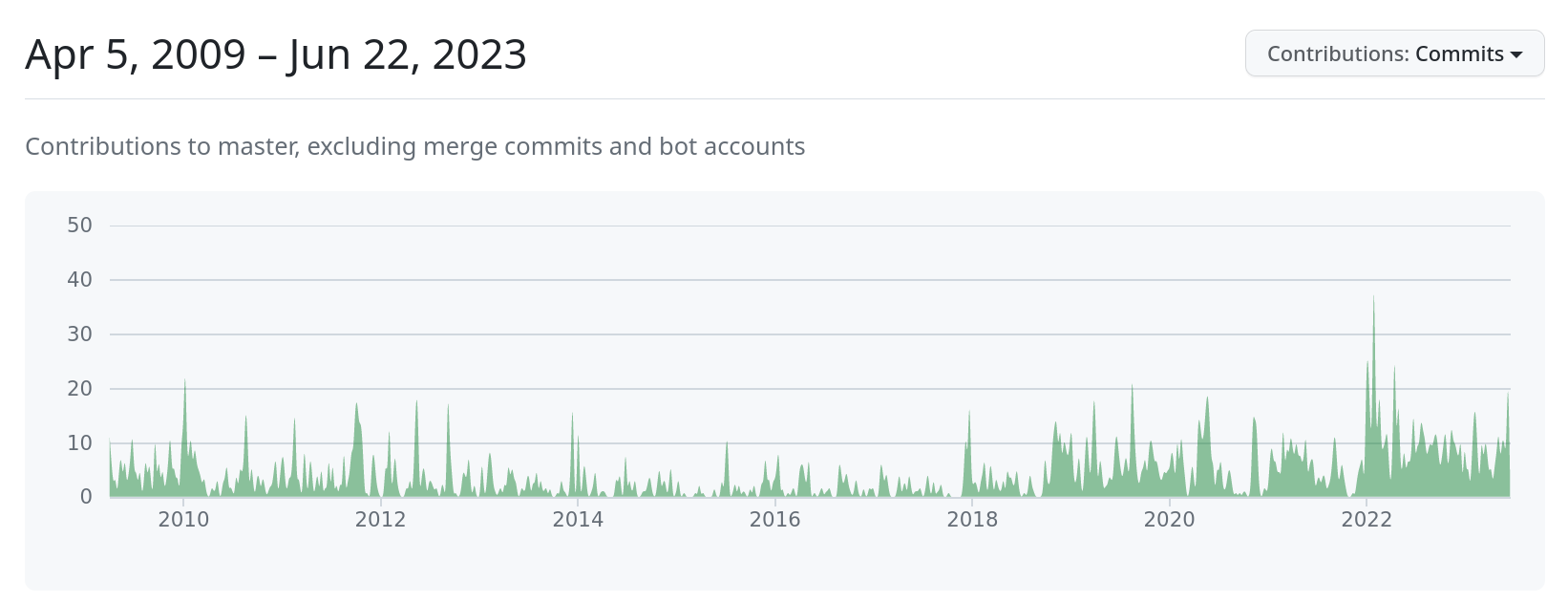Screen dimensions: 1568x603
Task: Select the 2014 x-axis year label
Action: pos(578,519)
